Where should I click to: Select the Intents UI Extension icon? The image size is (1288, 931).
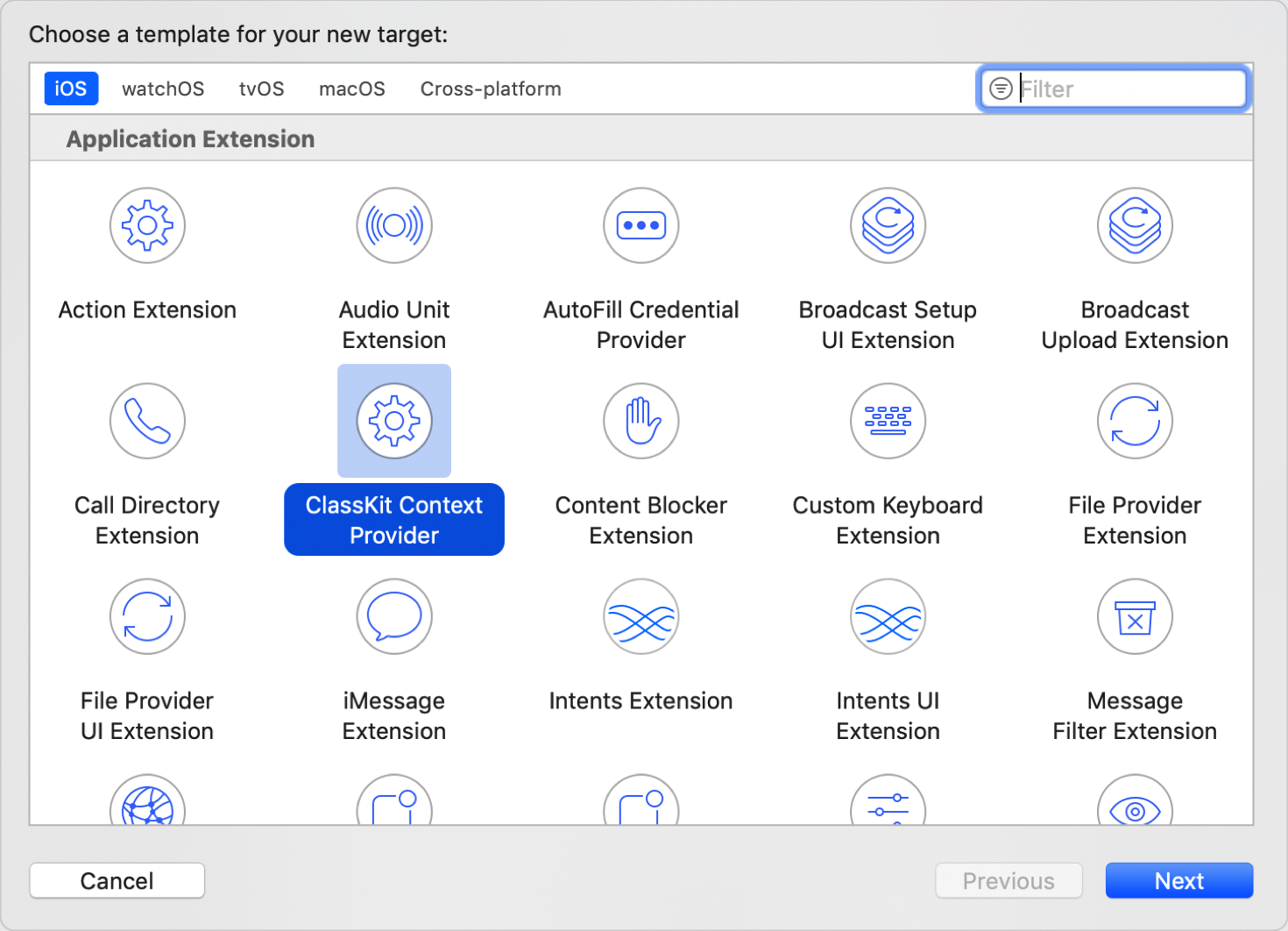888,616
